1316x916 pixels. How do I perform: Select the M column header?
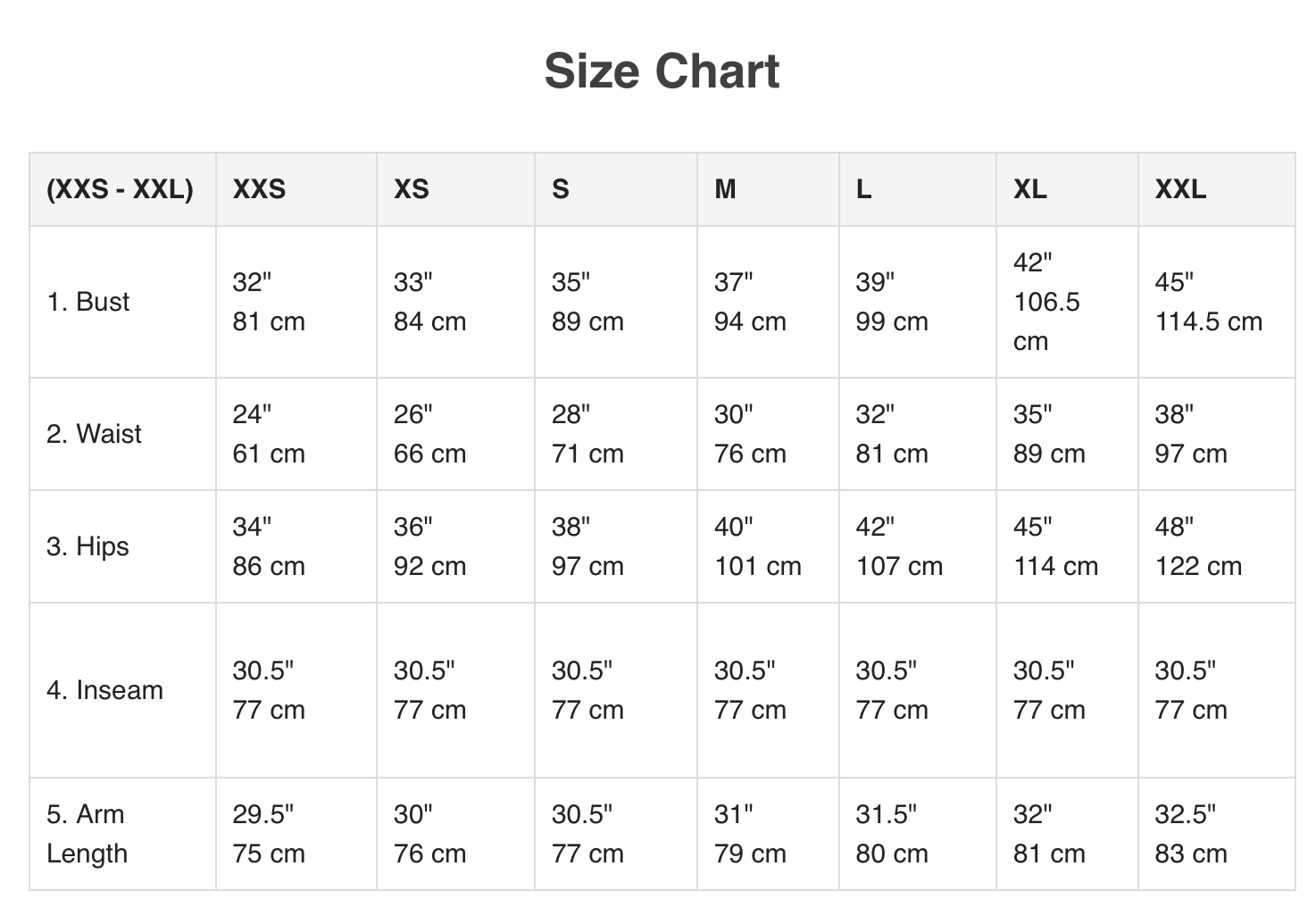point(725,189)
